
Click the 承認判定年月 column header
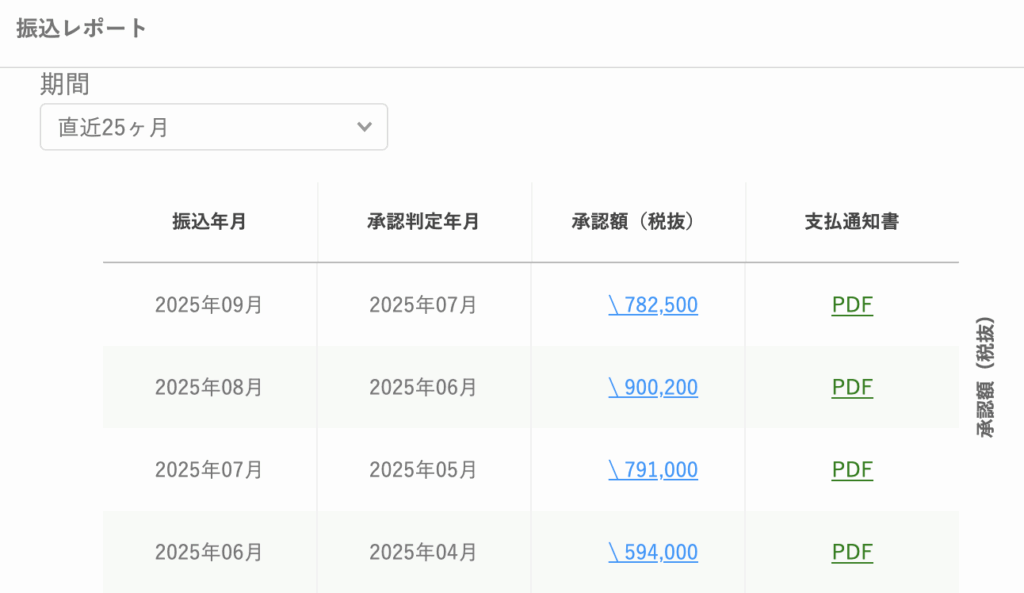pos(423,221)
